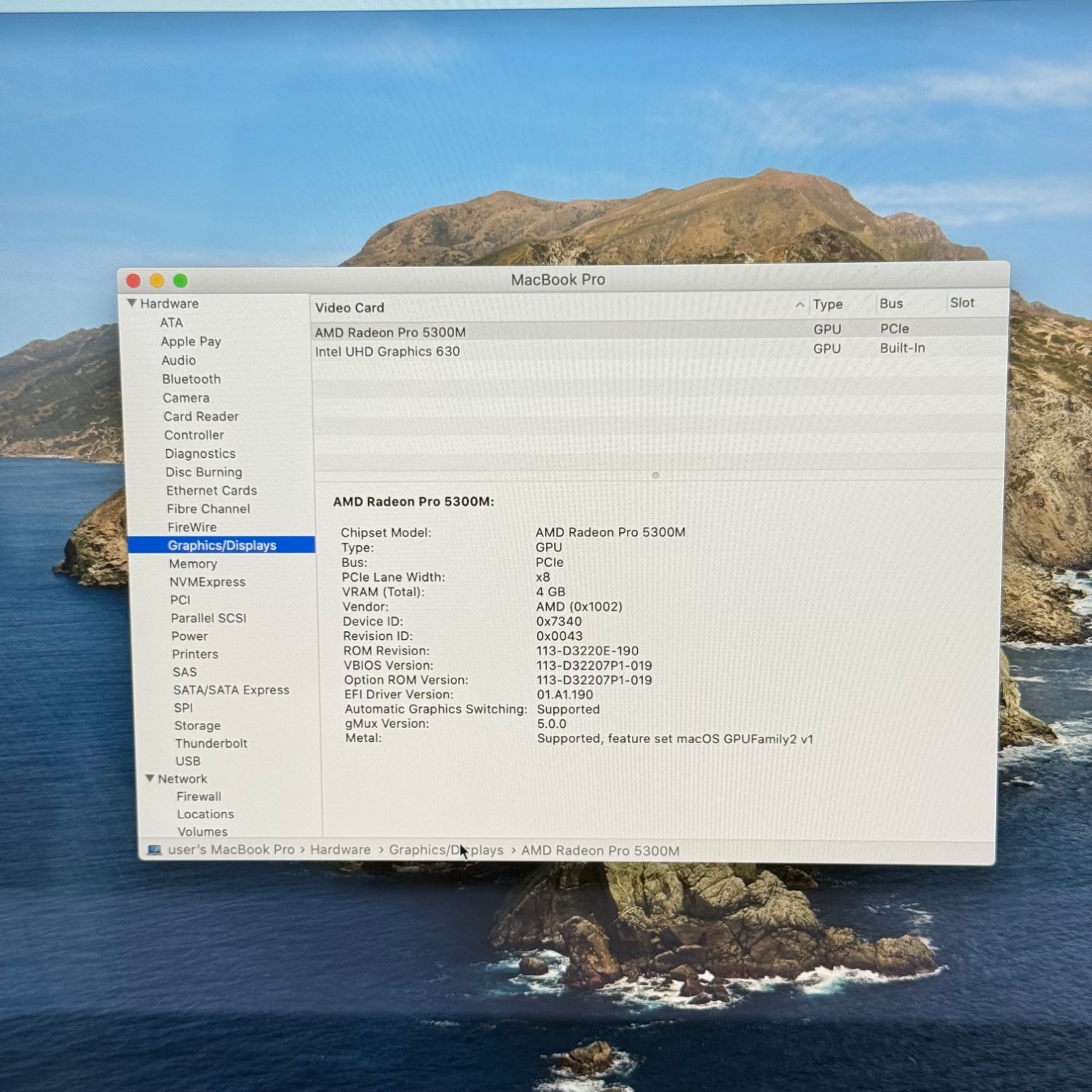Open Memory in the sidebar

click(193, 564)
